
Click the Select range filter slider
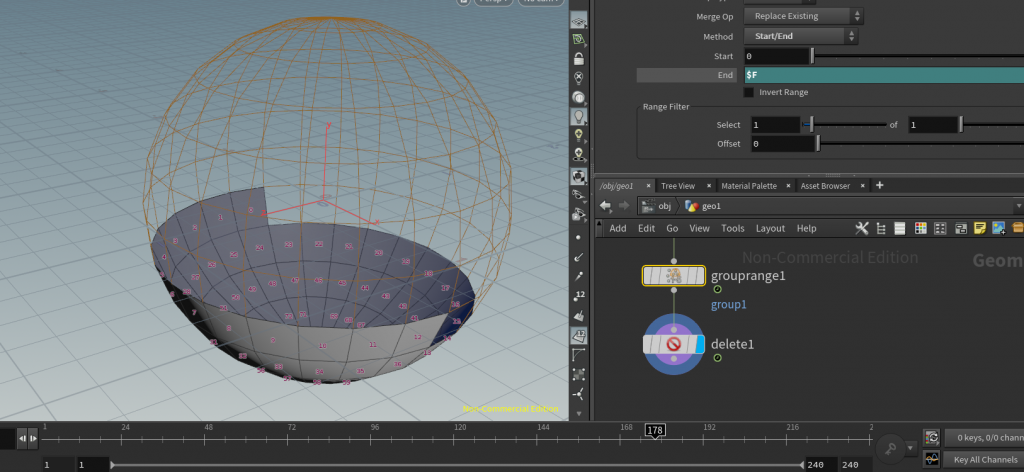(x=844, y=125)
